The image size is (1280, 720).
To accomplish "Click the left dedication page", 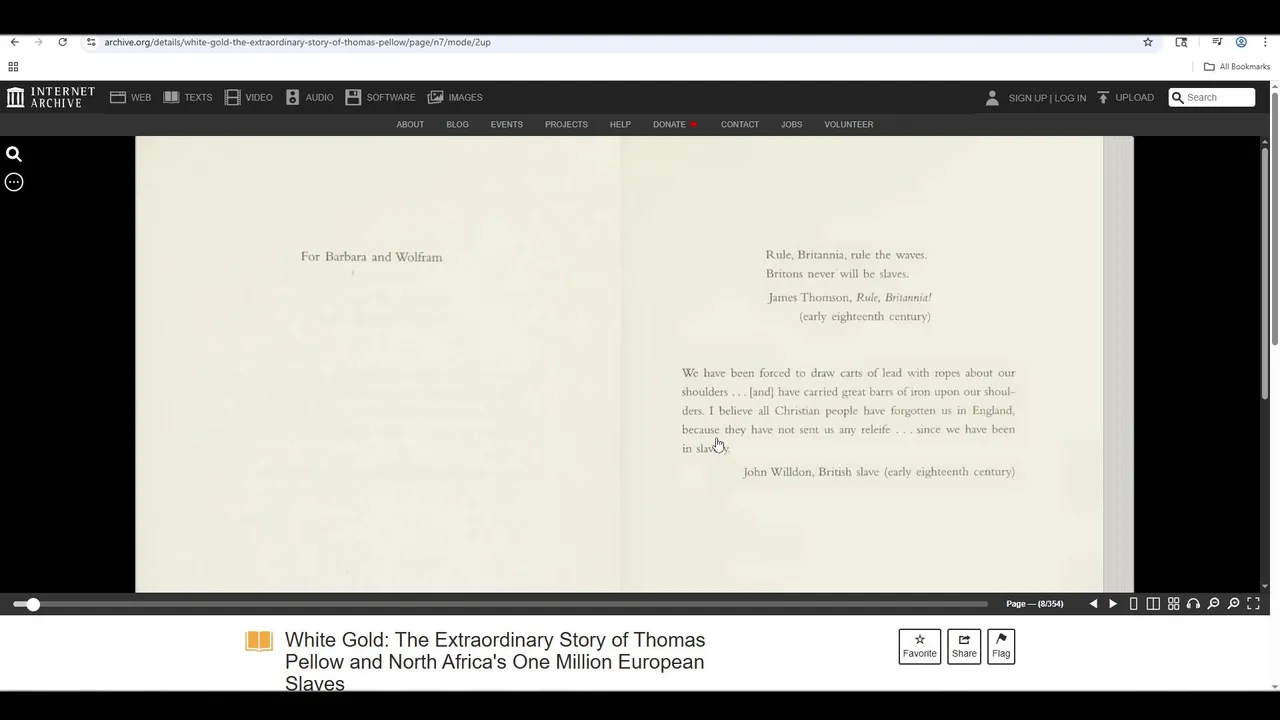I will [378, 364].
